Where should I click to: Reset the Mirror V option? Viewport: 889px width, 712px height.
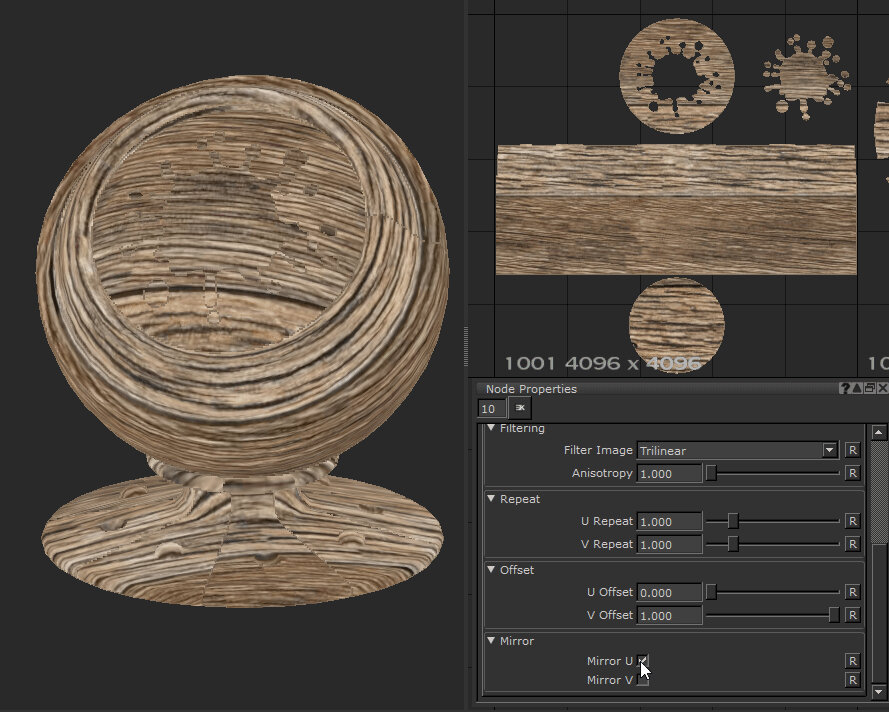[x=852, y=680]
